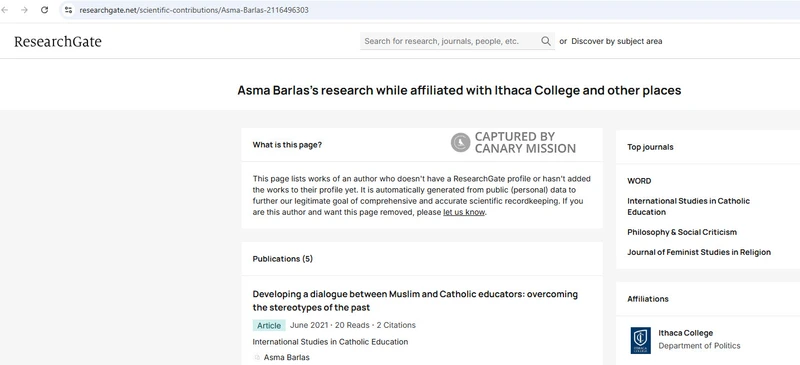Click the 'Top journals' heading
Viewport: 800px width, 365px height.
(650, 147)
